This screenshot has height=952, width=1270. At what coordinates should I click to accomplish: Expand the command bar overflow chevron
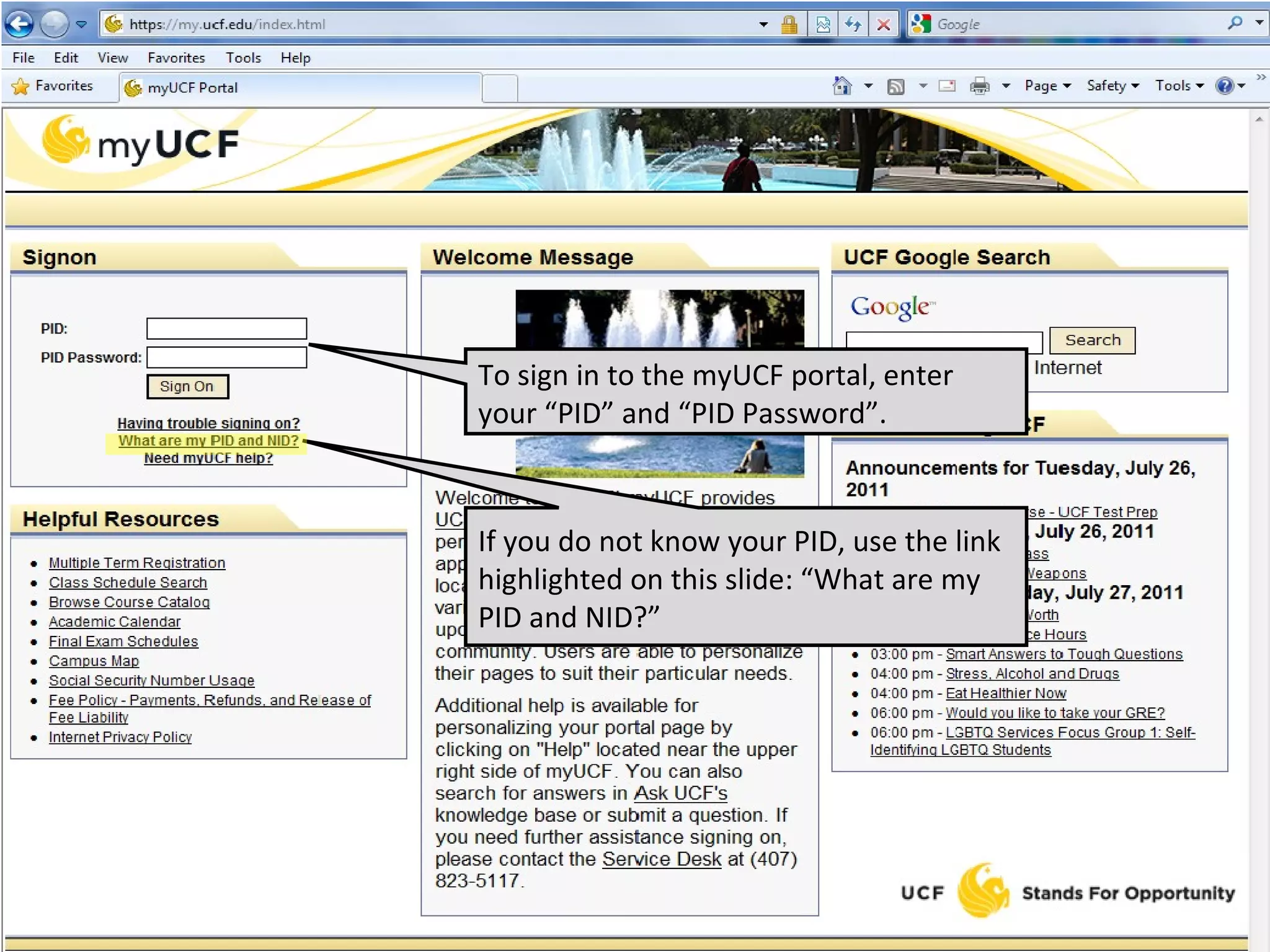[x=1261, y=77]
